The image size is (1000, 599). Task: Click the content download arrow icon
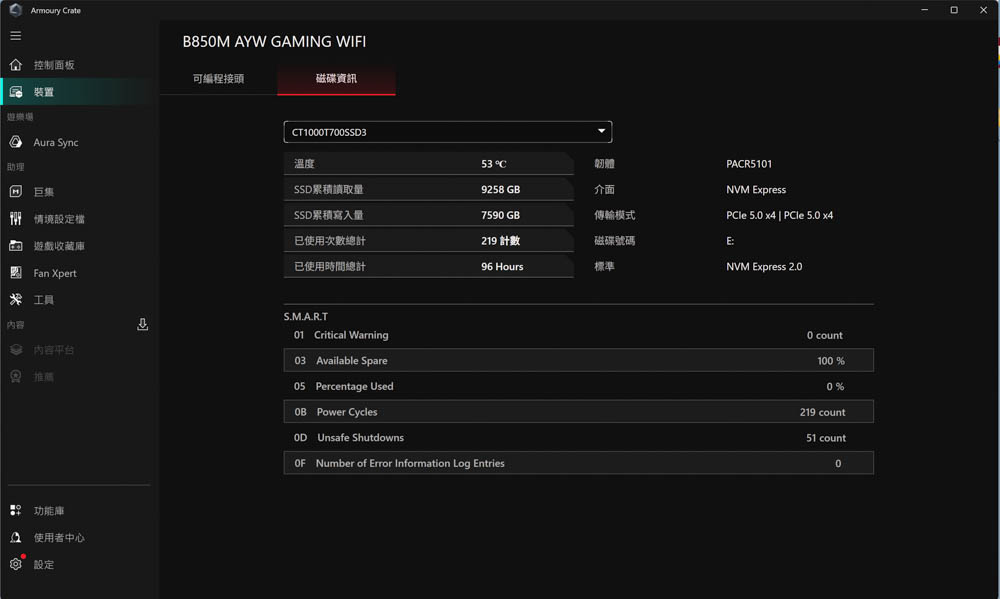pos(142,325)
